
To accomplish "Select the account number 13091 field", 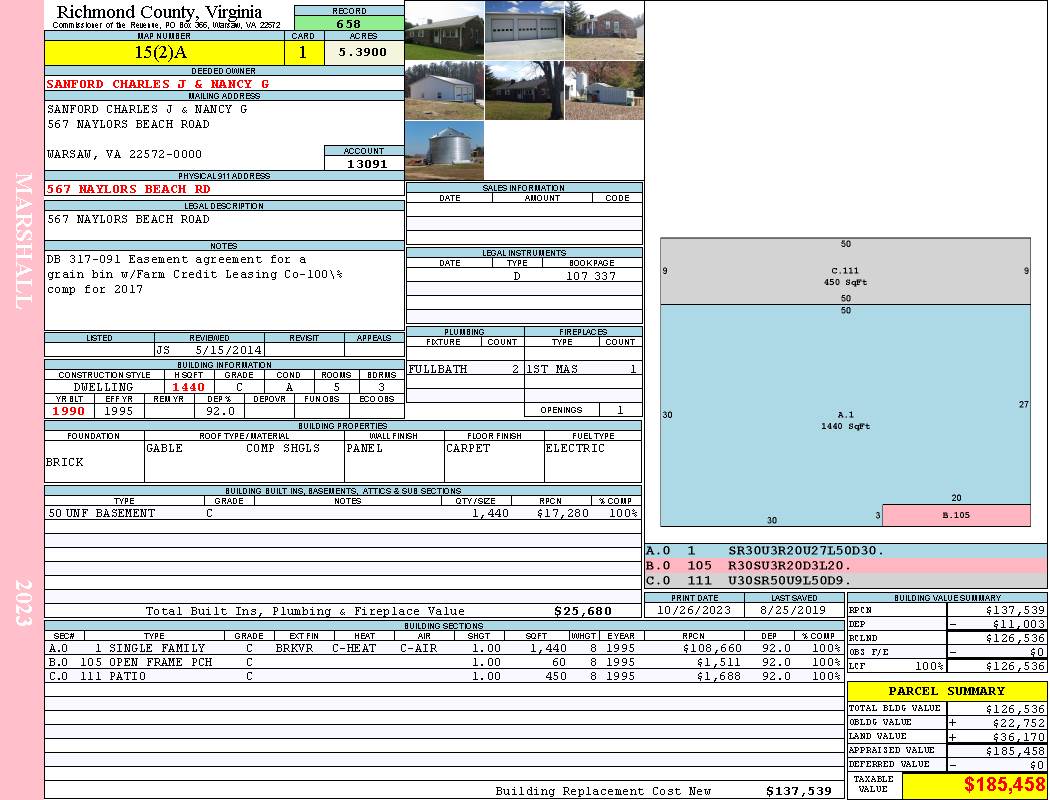I will pyautogui.click(x=364, y=163).
